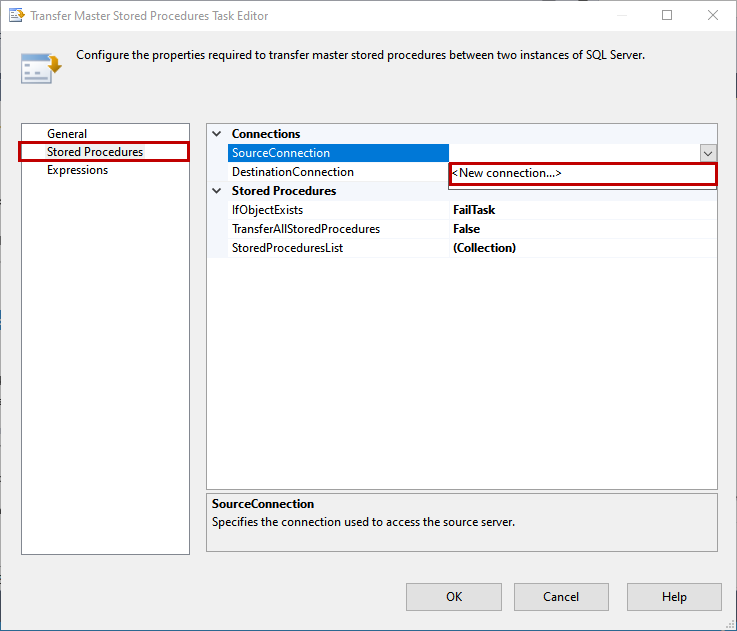Choose the <New connection...> option
This screenshot has width=737, height=631.
coord(582,173)
